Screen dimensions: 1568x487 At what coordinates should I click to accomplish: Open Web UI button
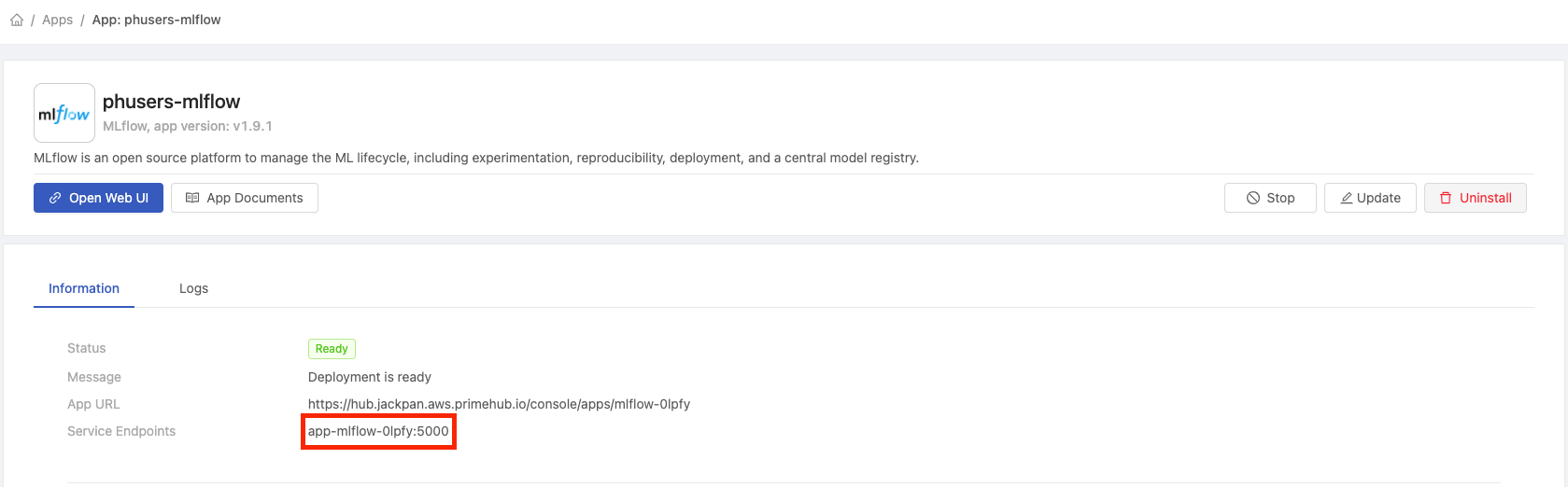tap(98, 198)
